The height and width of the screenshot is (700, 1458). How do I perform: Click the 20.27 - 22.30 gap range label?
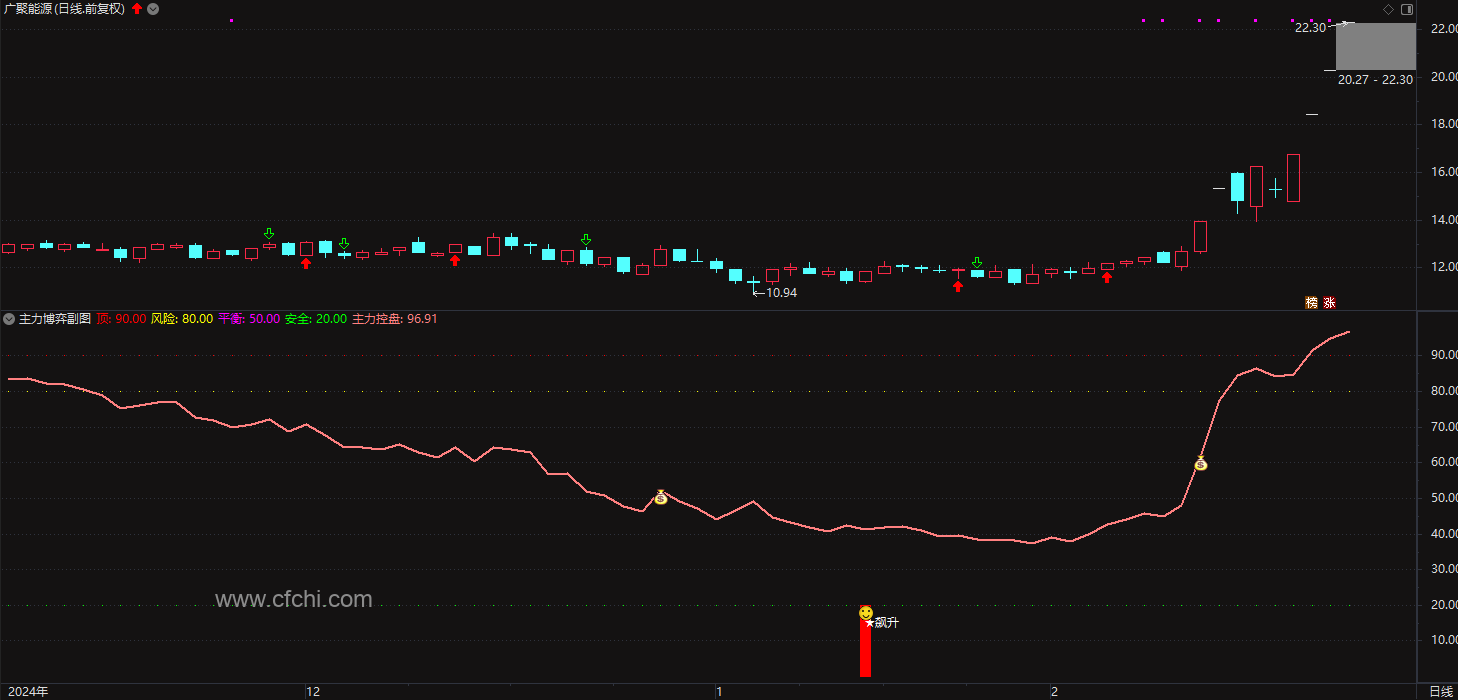tap(1375, 80)
